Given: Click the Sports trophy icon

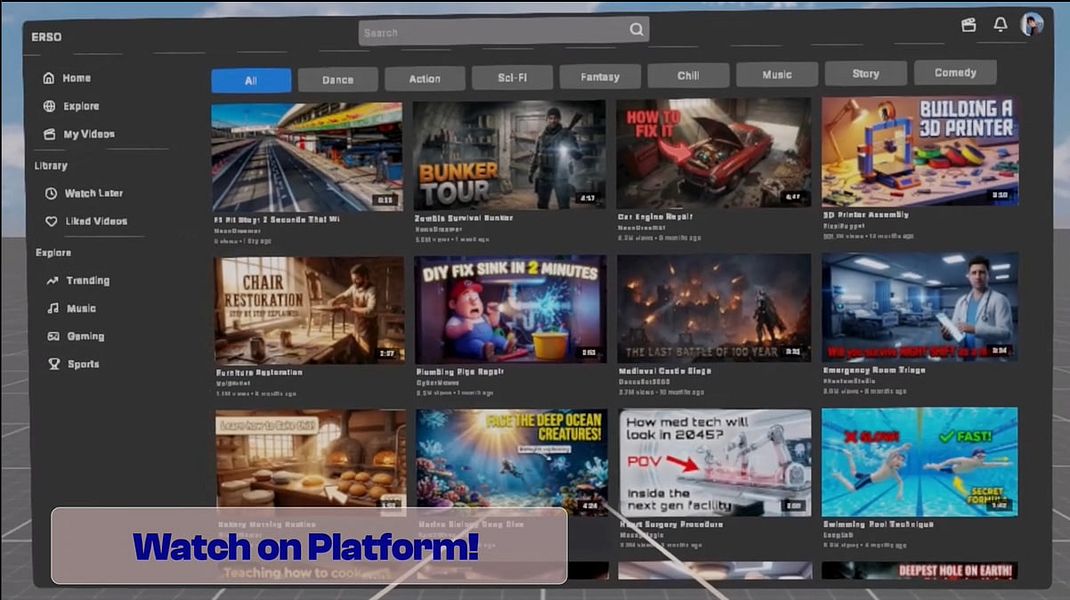Looking at the screenshot, I should pyautogui.click(x=54, y=364).
